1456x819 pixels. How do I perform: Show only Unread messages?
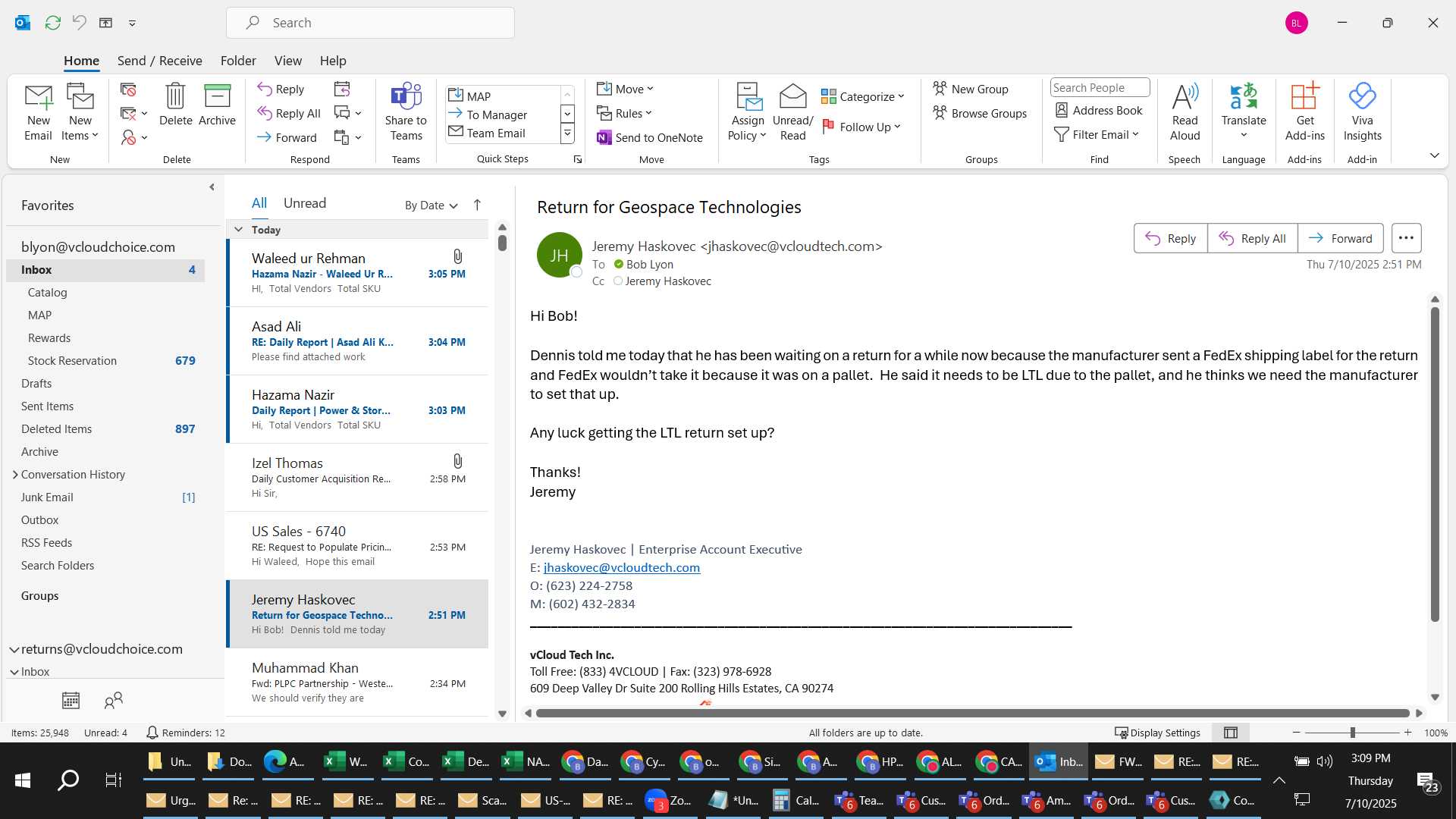click(x=304, y=203)
